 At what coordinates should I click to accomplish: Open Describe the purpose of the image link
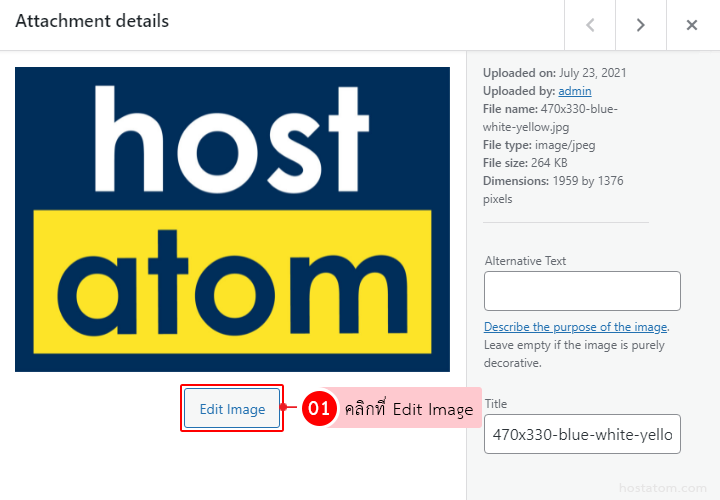(x=575, y=327)
